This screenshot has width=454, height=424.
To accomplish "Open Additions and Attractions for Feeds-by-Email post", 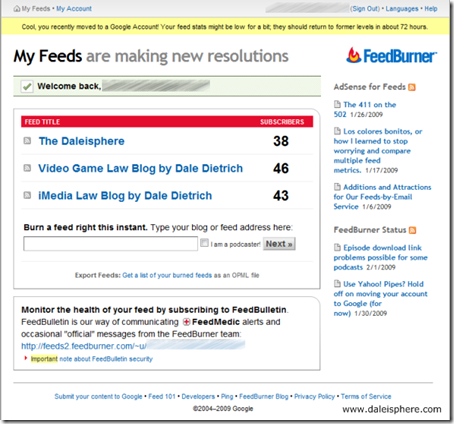I will (x=382, y=197).
